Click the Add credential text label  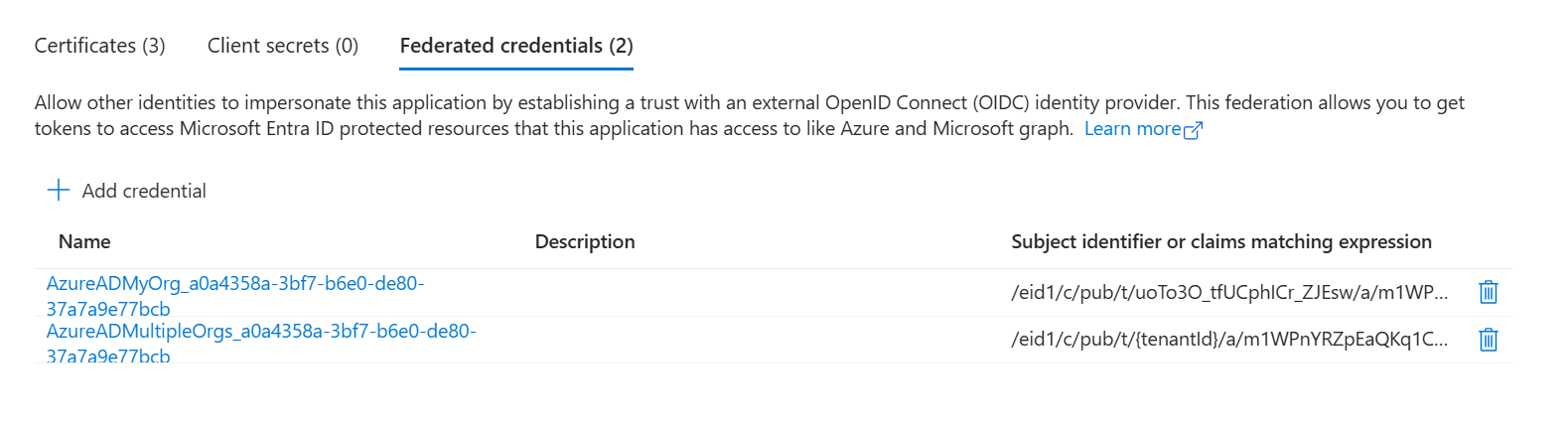coord(144,191)
